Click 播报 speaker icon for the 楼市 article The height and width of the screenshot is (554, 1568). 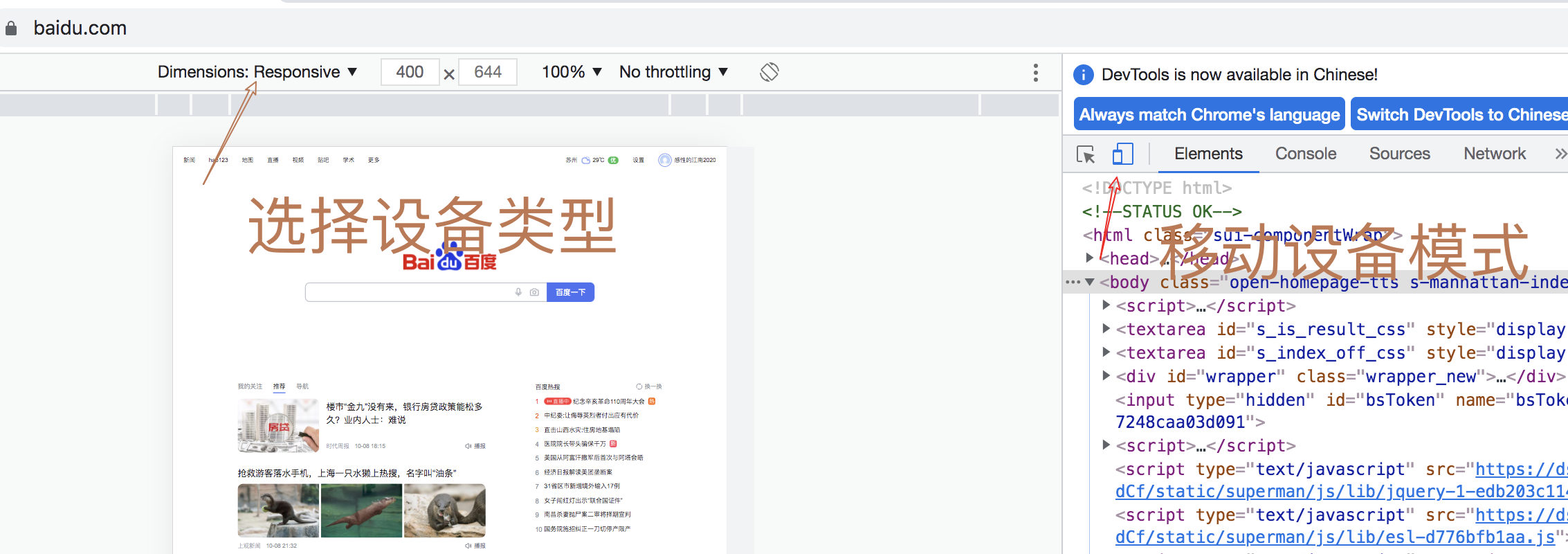click(468, 446)
